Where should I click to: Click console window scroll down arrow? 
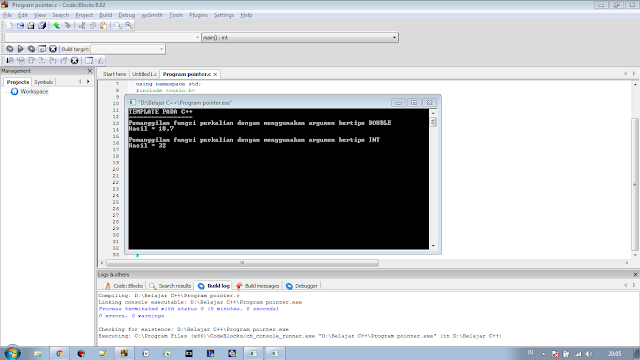click(x=433, y=246)
